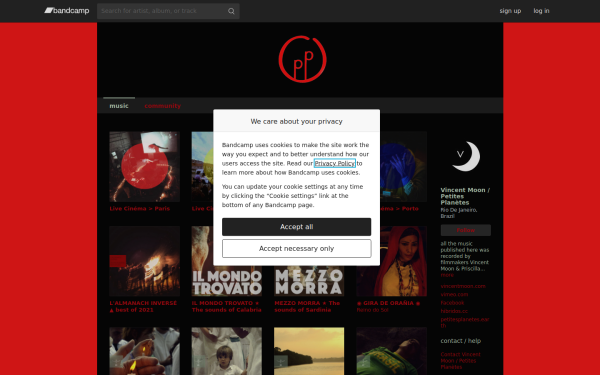Switch to the community tab

pyautogui.click(x=163, y=106)
